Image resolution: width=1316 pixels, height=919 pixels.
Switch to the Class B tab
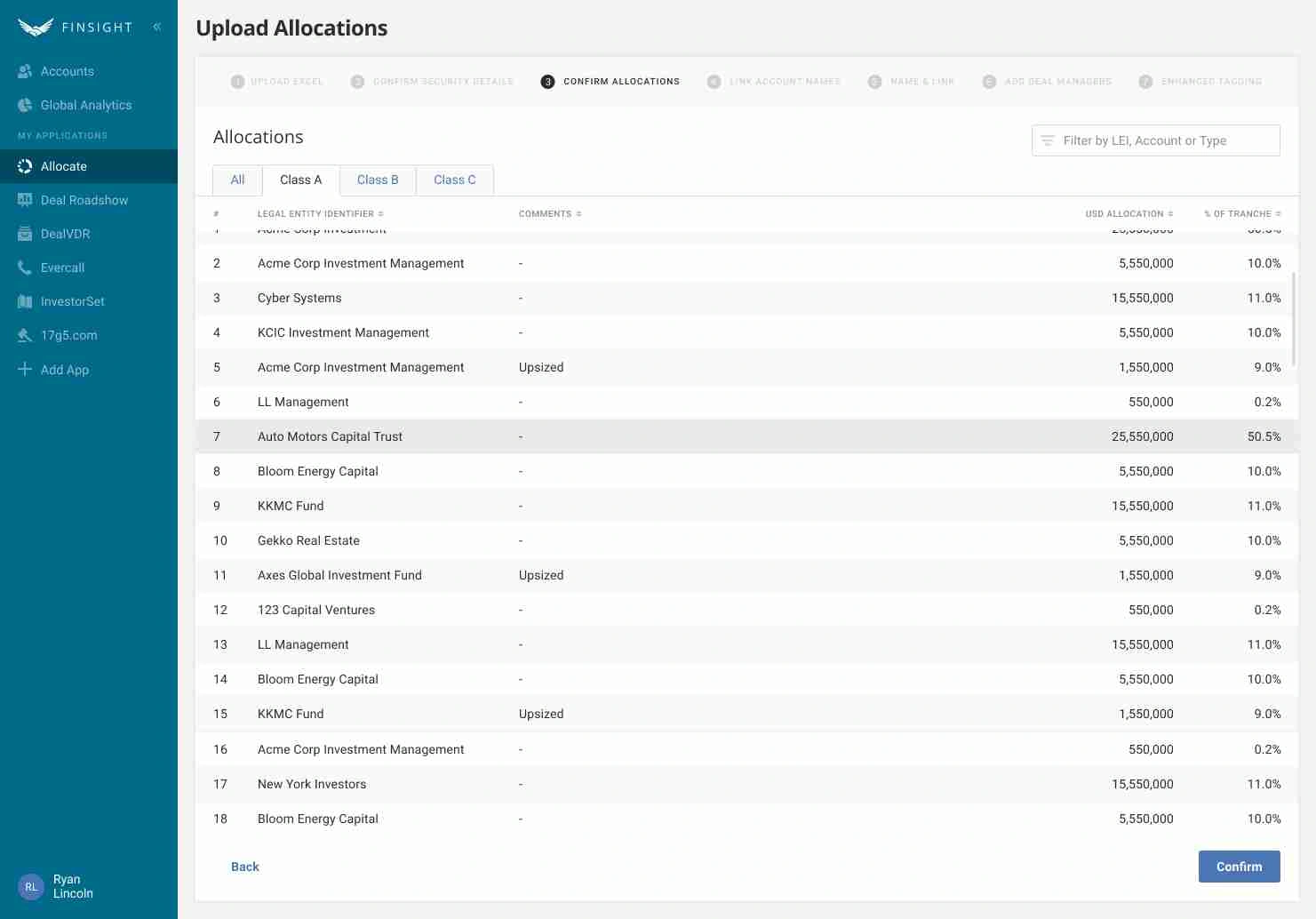point(378,180)
